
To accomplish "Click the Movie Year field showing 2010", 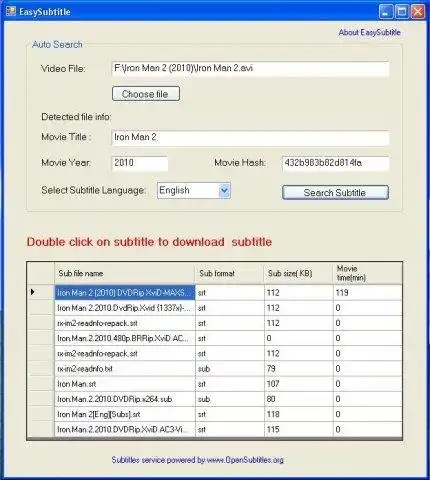I will 140,163.
